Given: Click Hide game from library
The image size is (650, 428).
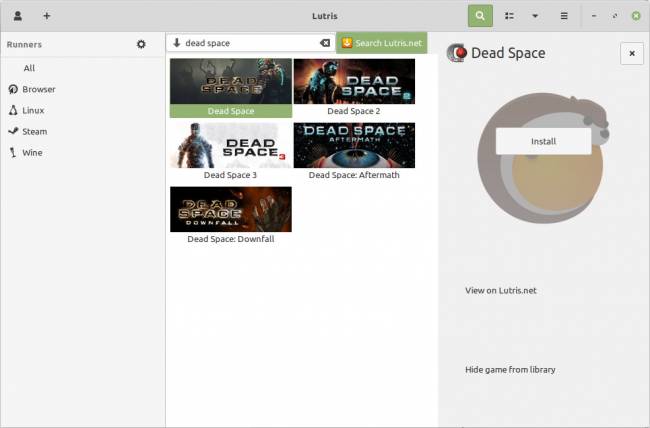Looking at the screenshot, I should point(510,370).
